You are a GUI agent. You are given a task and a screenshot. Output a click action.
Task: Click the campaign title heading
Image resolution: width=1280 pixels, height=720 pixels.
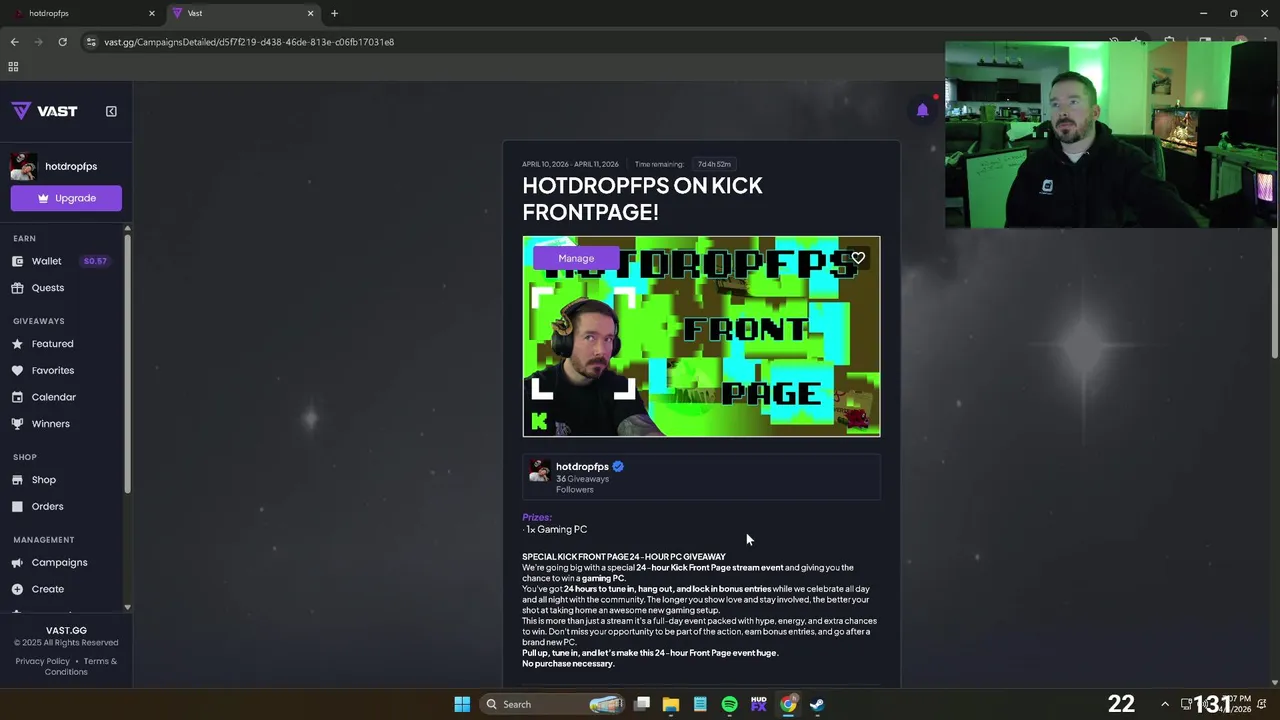[x=642, y=198]
